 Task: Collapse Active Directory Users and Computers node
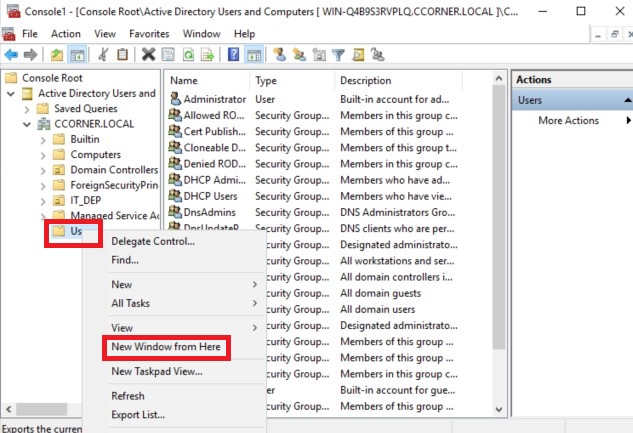coord(11,94)
